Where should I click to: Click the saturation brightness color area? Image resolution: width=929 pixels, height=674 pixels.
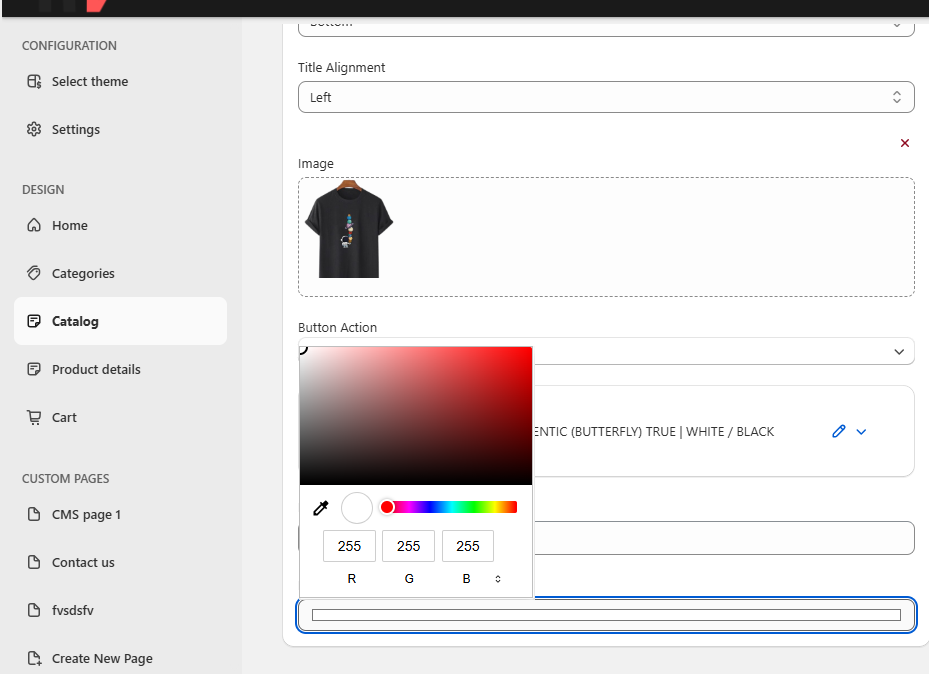[x=416, y=416]
